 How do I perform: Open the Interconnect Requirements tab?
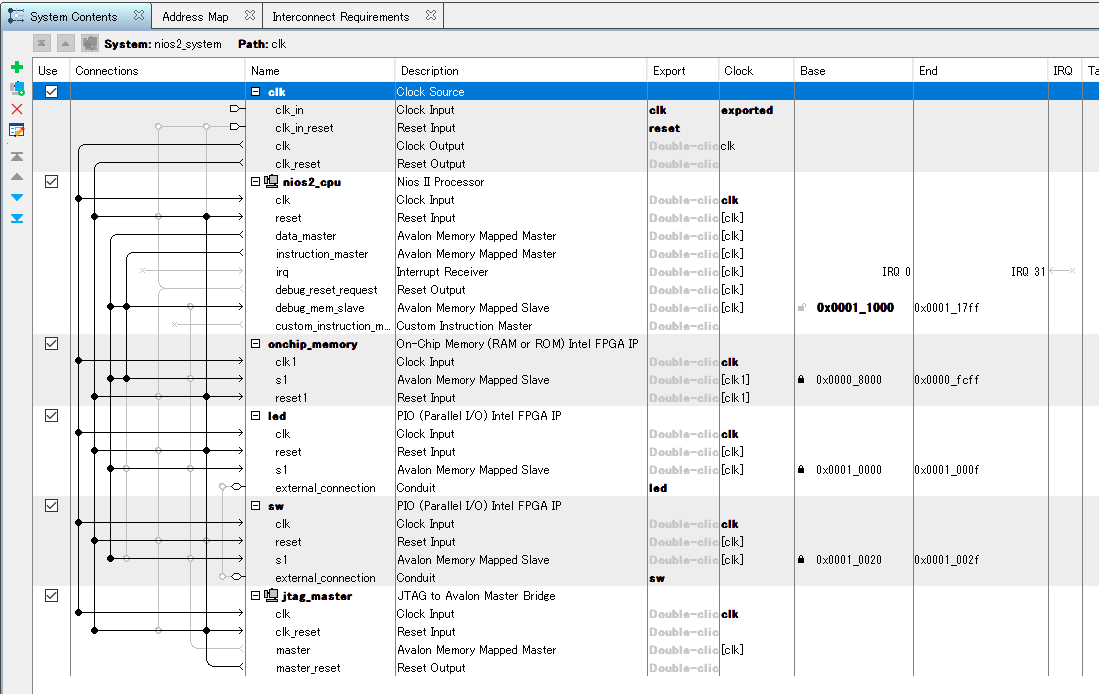pos(340,17)
